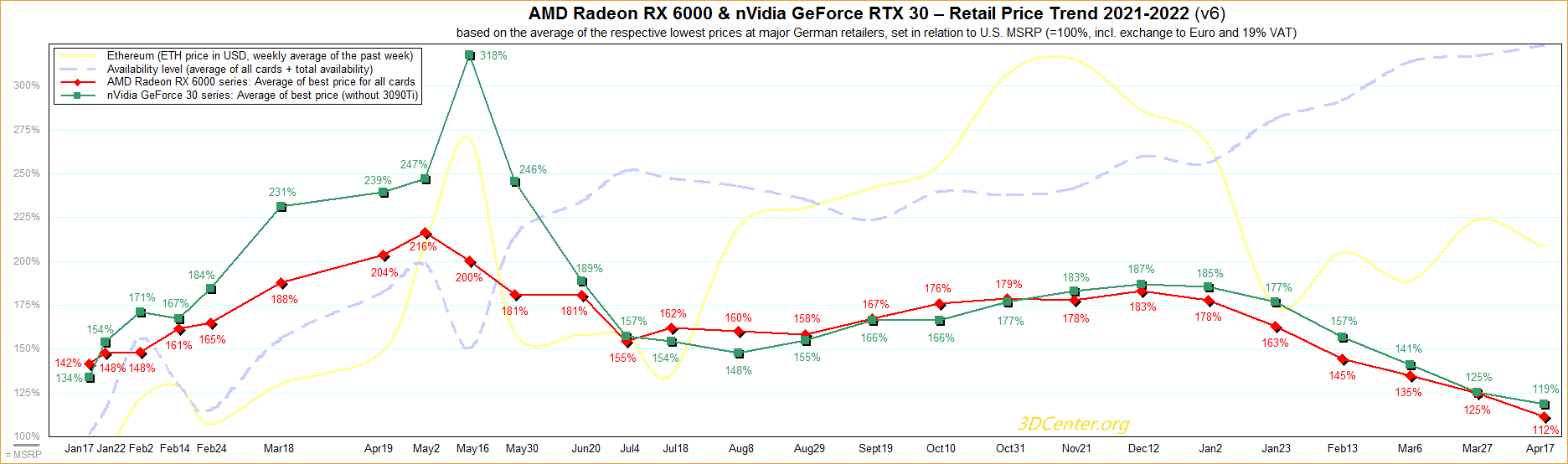Click the red diamond AMD legend marker
This screenshot has height=464, width=1568.
click(x=78, y=82)
